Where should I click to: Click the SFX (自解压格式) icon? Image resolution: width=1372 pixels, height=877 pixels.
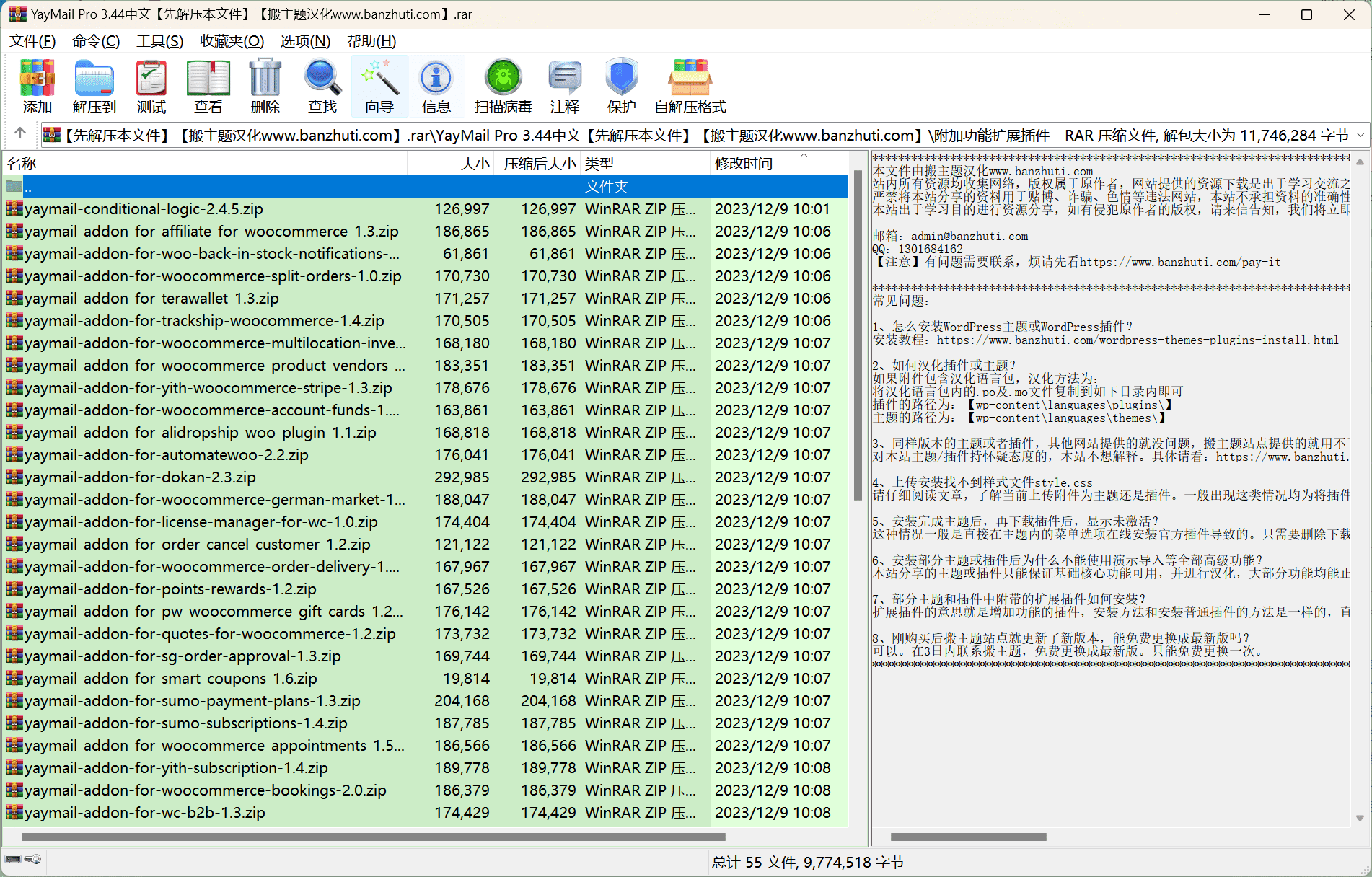tap(690, 87)
